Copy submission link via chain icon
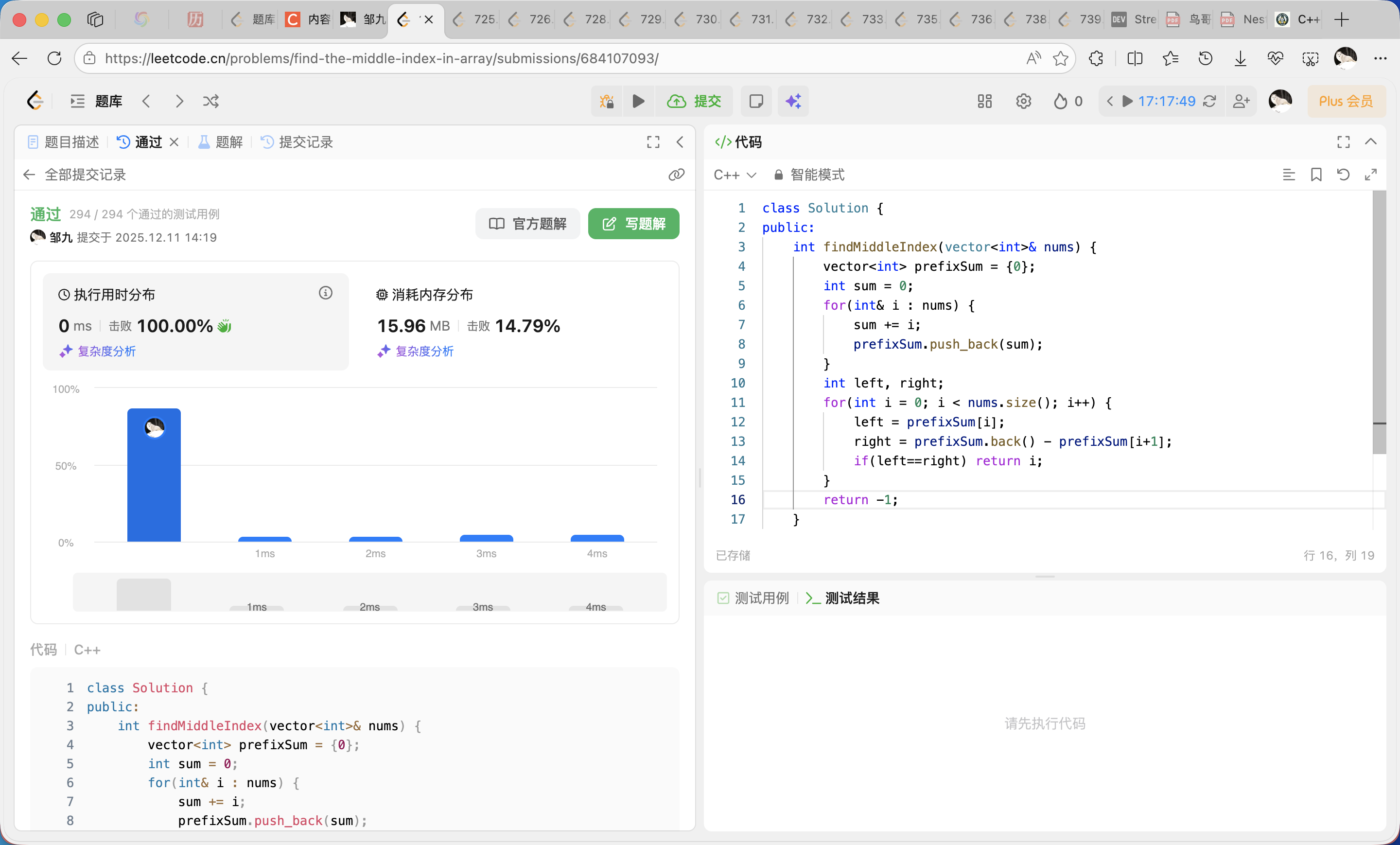1400x845 pixels. pos(676,175)
